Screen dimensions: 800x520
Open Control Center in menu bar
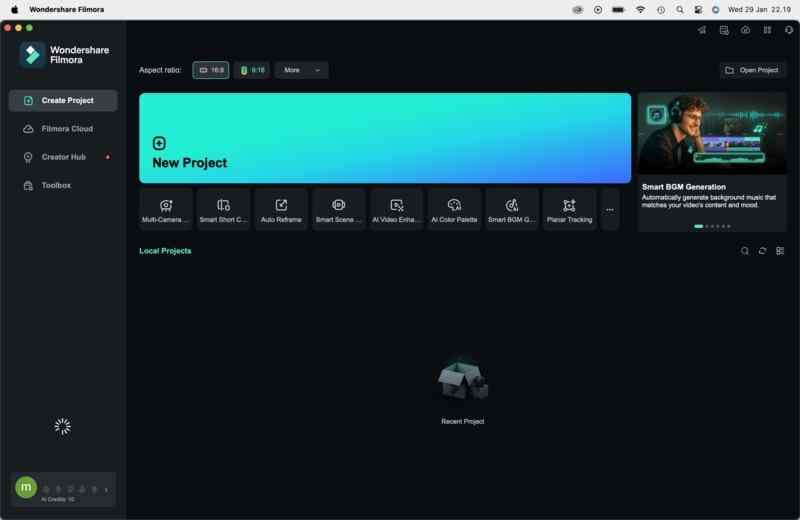click(698, 9)
